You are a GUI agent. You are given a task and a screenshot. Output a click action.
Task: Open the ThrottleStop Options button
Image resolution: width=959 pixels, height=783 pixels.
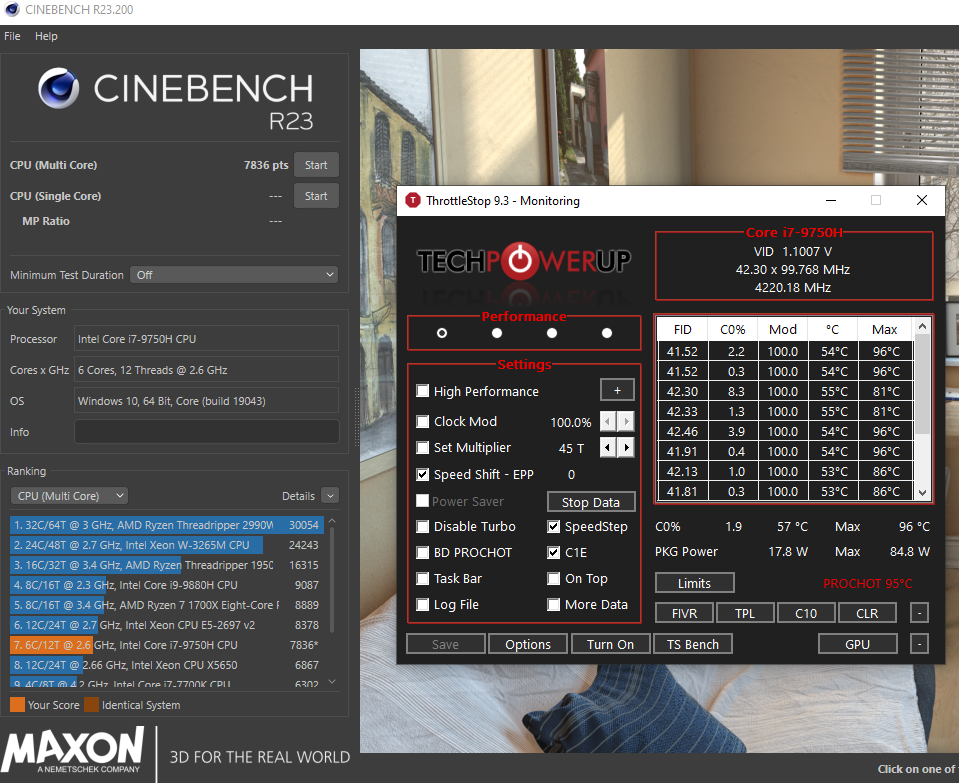point(528,644)
